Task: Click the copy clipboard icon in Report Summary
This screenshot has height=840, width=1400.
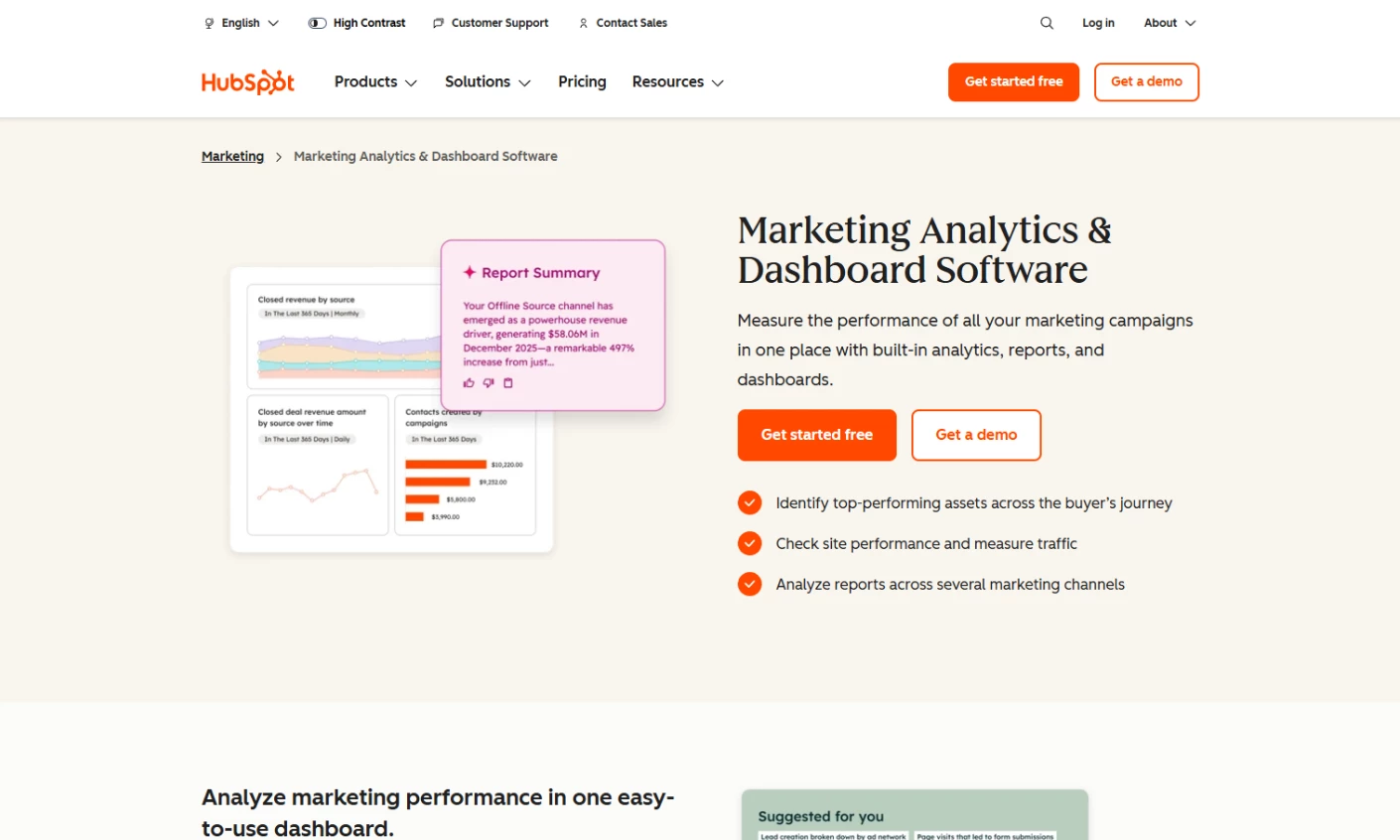Action: [x=508, y=382]
